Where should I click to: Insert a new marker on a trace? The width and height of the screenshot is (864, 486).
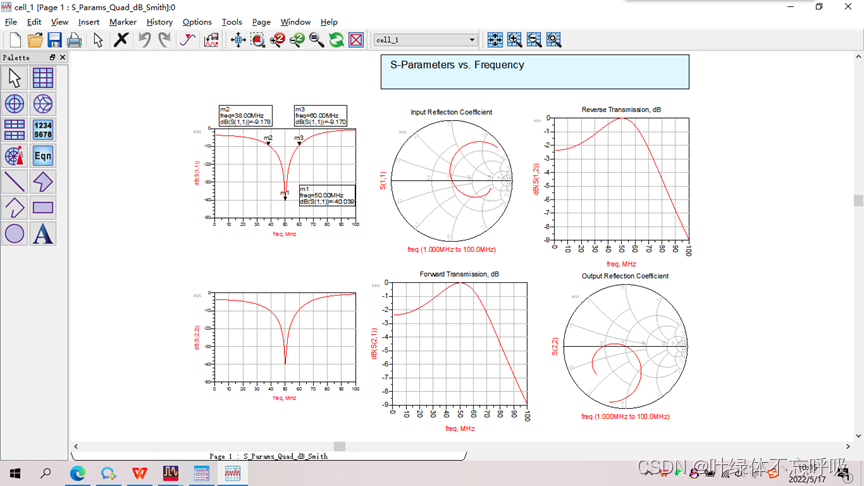187,40
